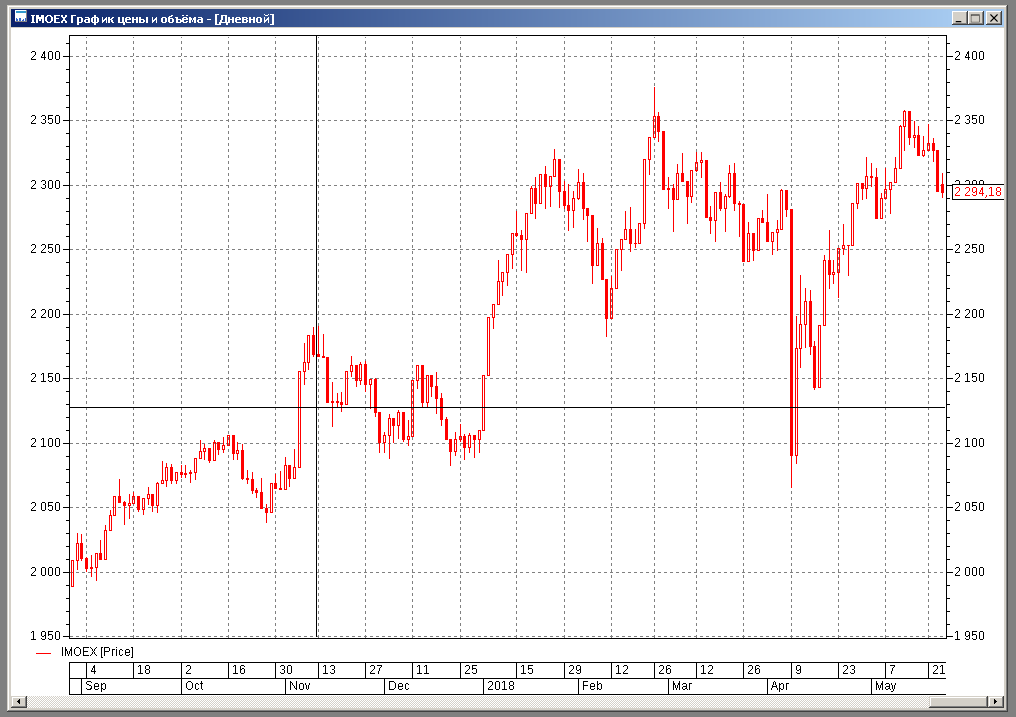The height and width of the screenshot is (717, 1016).
Task: Click date 4 above the Sep label
Action: [93, 670]
